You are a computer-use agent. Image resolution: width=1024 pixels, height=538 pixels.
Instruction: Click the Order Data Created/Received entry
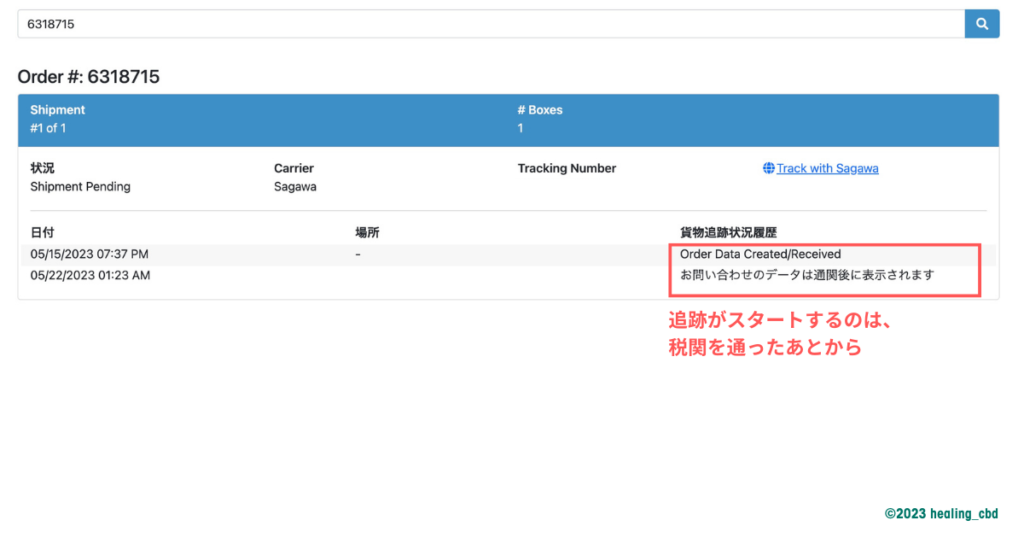(760, 254)
